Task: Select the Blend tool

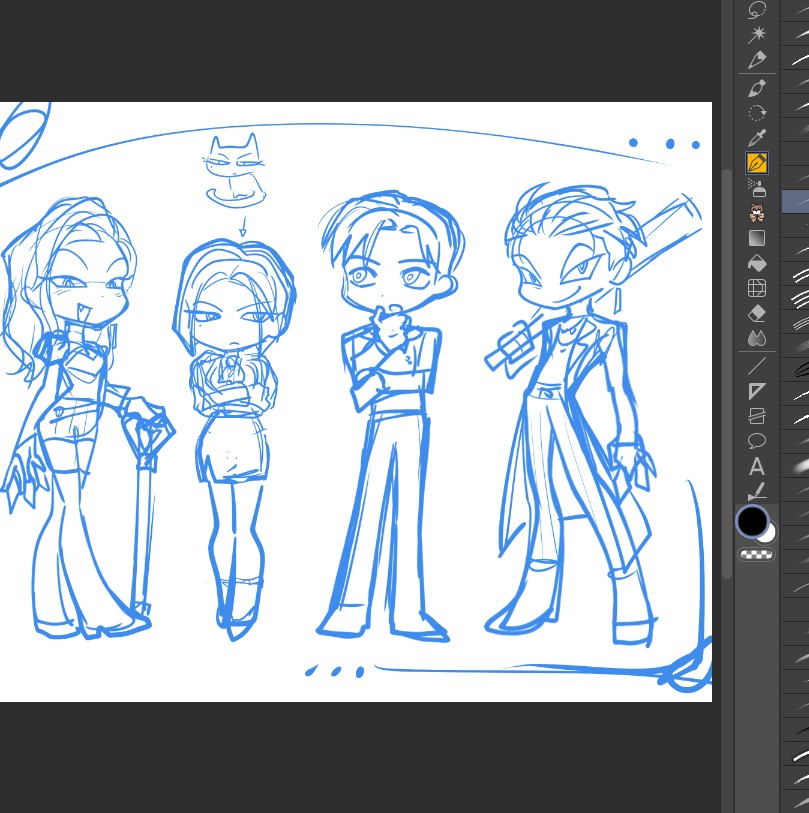Action: (757, 339)
